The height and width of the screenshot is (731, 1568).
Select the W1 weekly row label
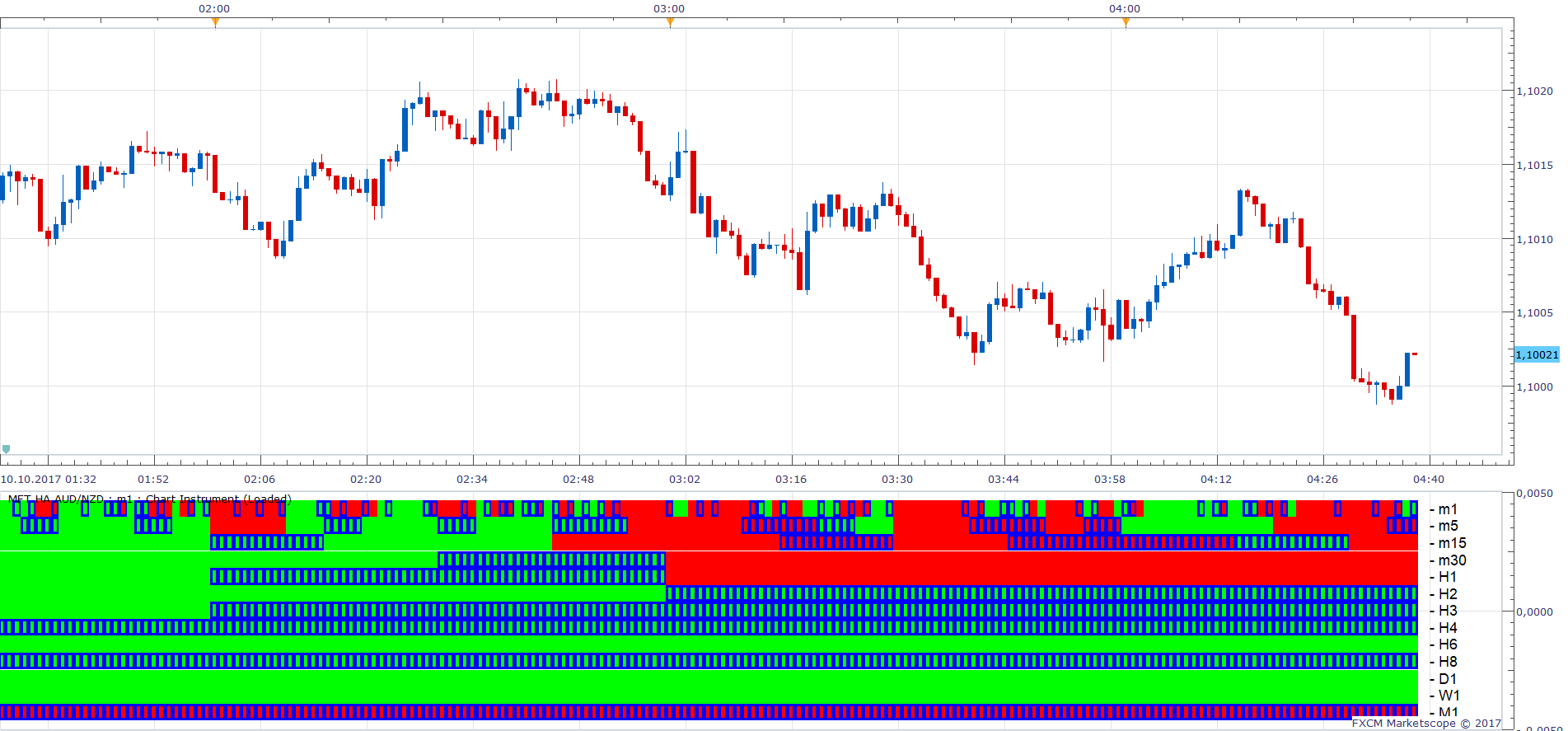click(x=1449, y=696)
